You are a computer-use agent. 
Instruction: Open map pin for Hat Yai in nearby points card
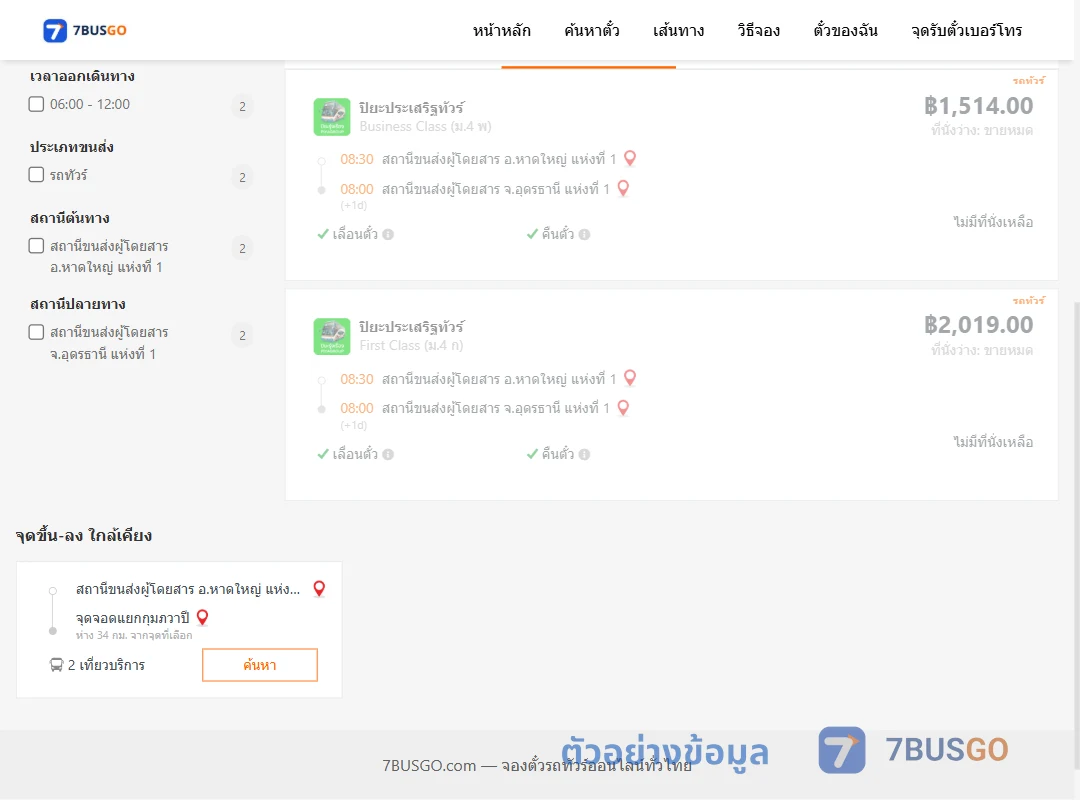pos(319,588)
